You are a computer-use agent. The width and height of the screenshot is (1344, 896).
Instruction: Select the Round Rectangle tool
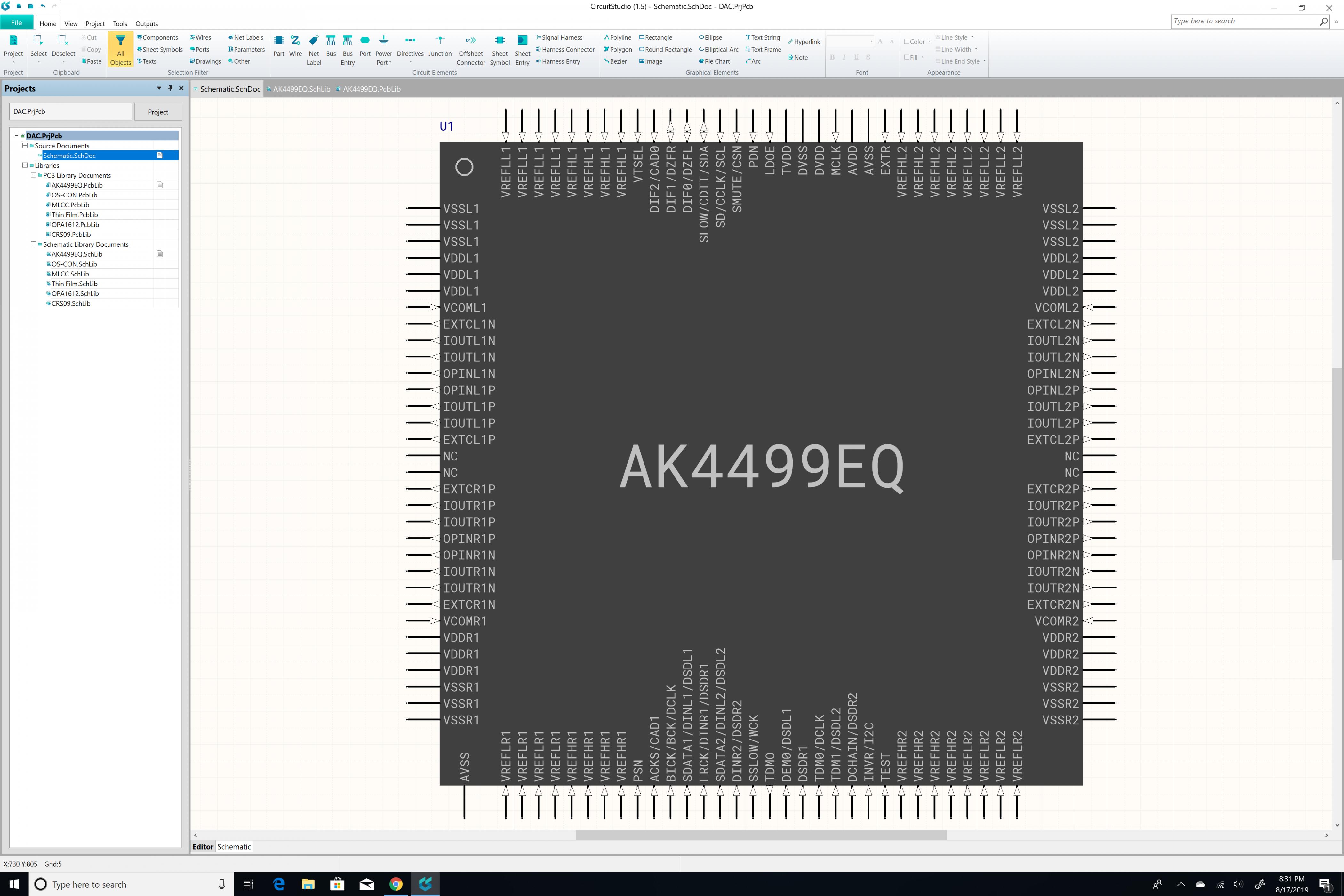point(665,49)
